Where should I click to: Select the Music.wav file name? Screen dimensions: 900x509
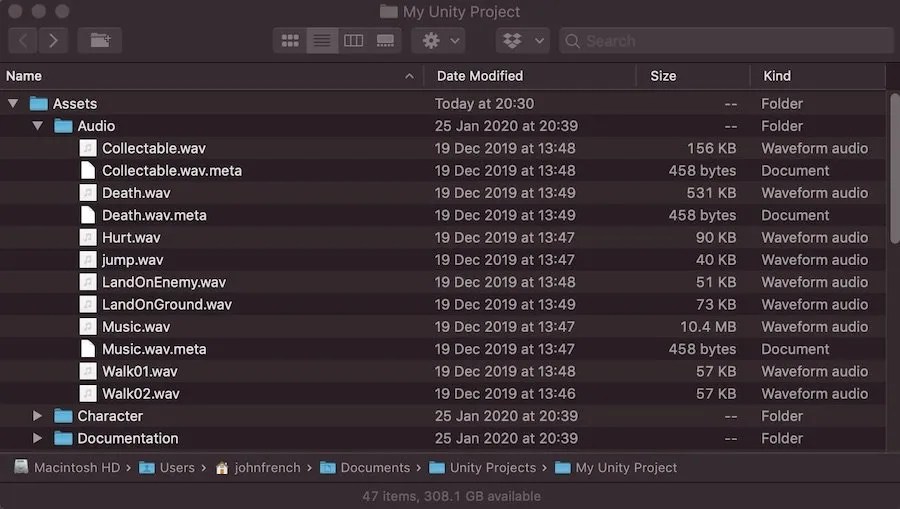pyautogui.click(x=136, y=327)
